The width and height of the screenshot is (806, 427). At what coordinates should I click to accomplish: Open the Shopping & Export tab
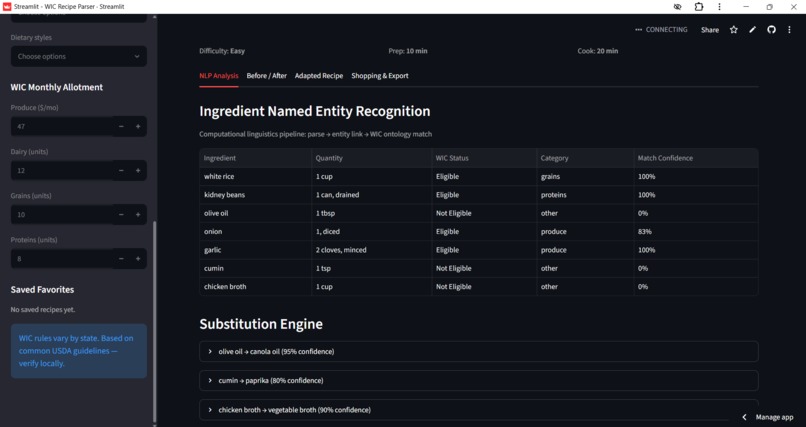pyautogui.click(x=380, y=76)
